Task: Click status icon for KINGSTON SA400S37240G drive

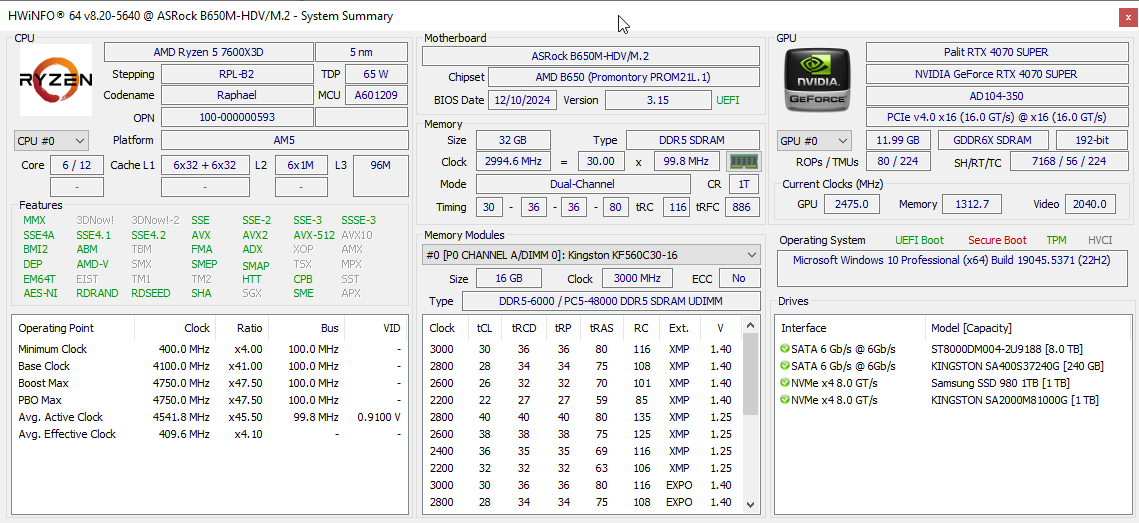Action: point(785,366)
